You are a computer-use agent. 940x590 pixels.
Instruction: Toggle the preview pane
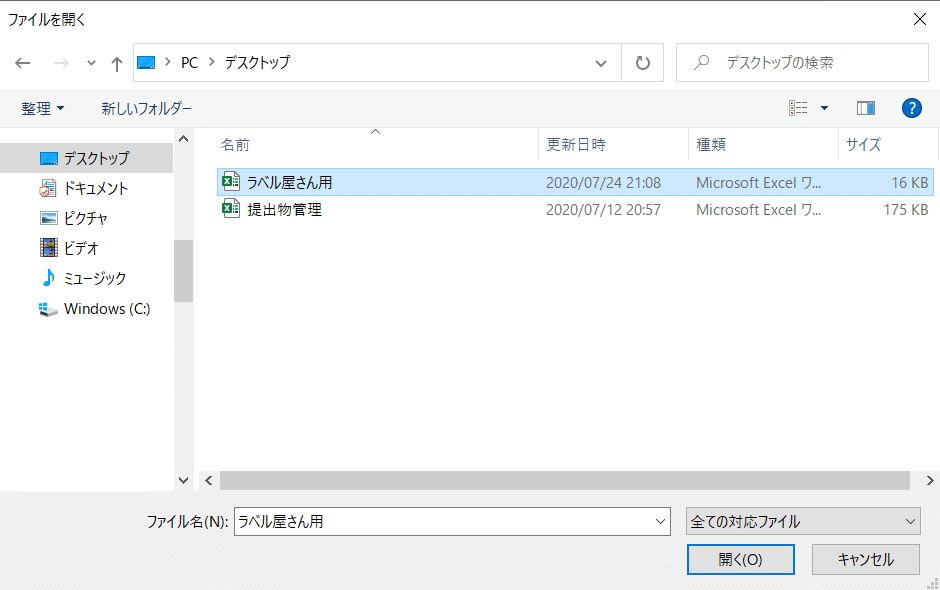tap(866, 108)
